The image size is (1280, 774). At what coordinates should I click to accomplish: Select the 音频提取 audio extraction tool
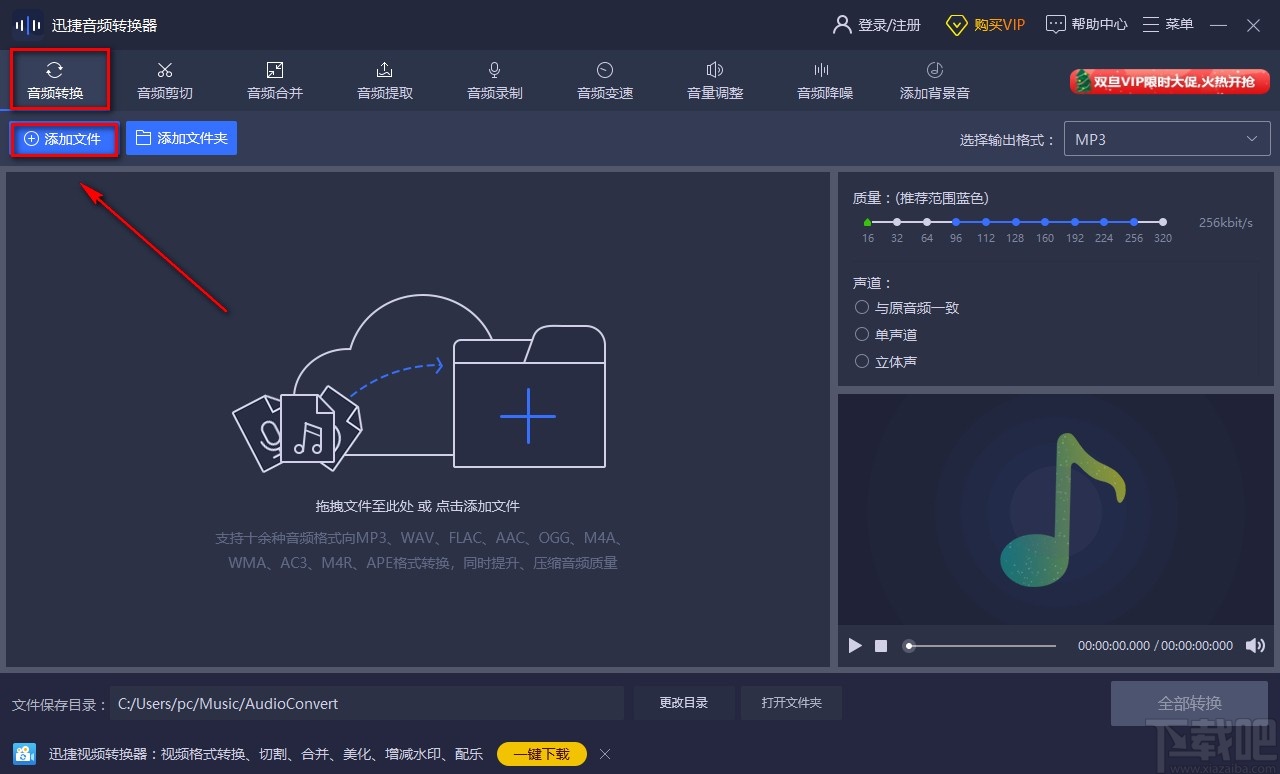(384, 80)
